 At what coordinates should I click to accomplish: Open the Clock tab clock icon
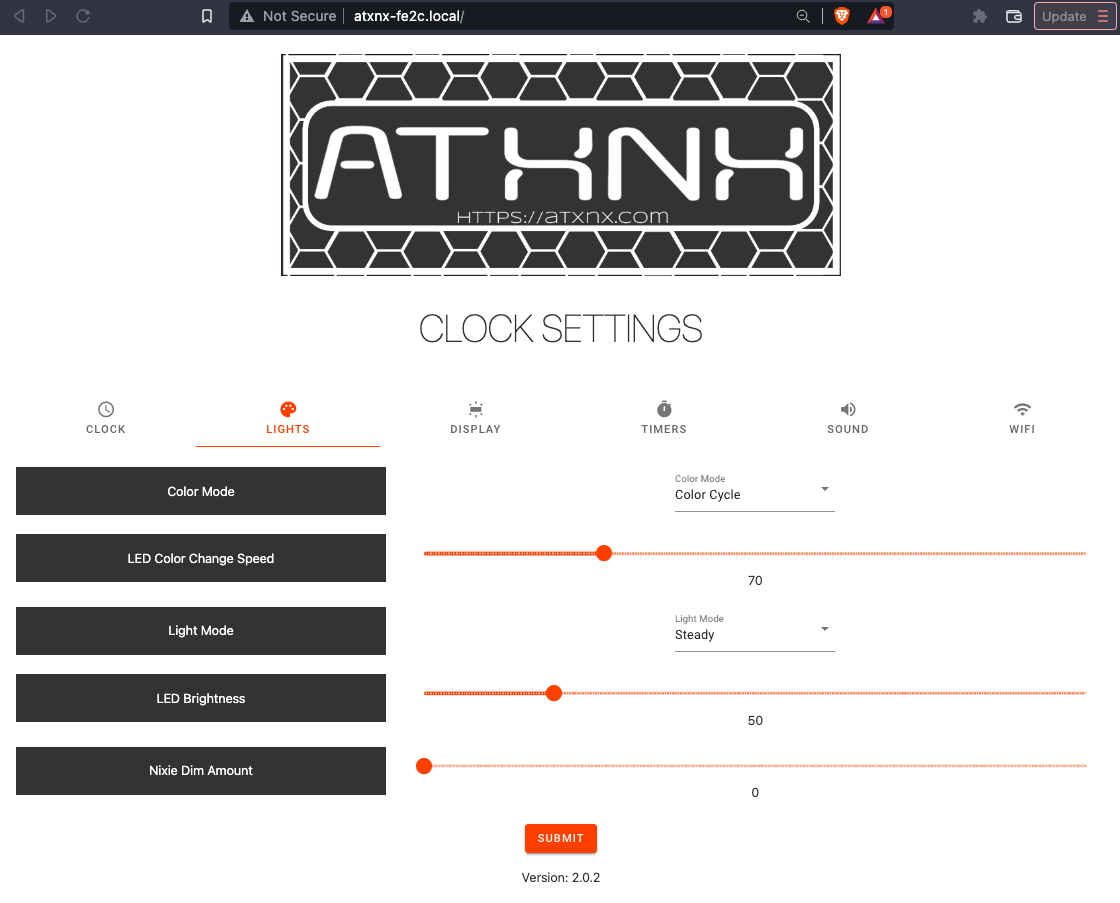point(106,409)
